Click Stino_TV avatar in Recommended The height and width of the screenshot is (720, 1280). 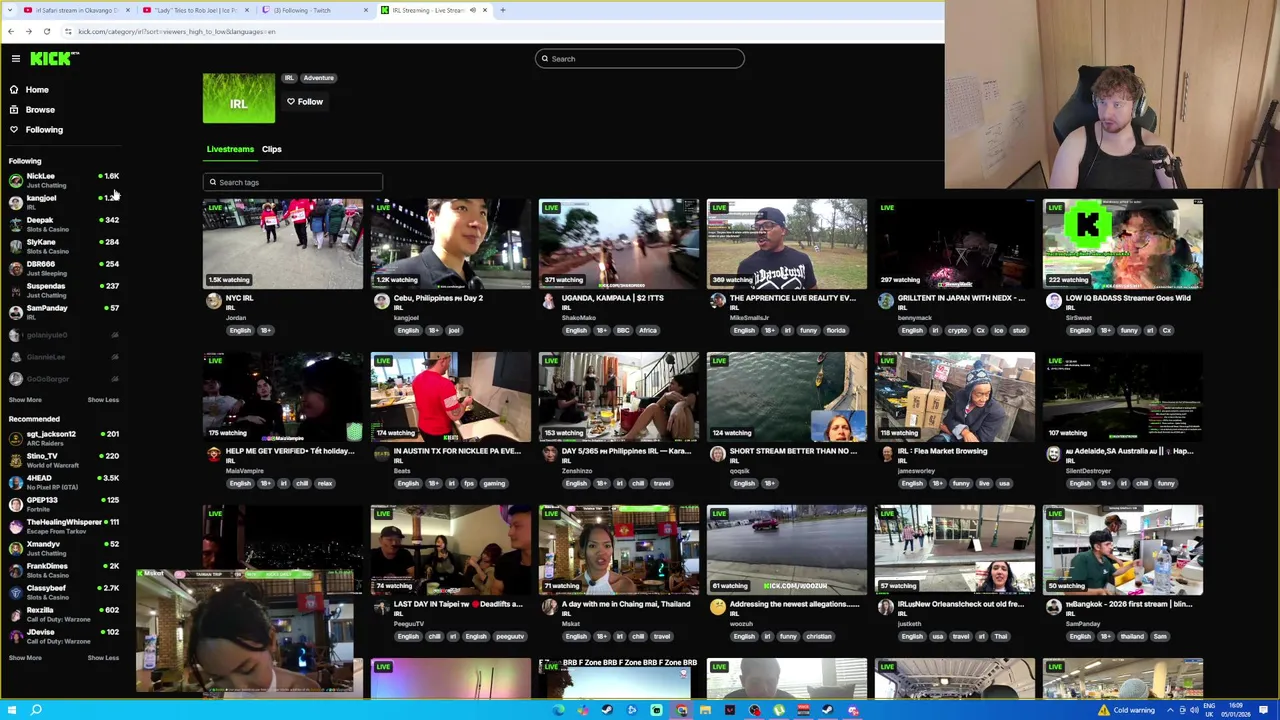(x=15, y=460)
